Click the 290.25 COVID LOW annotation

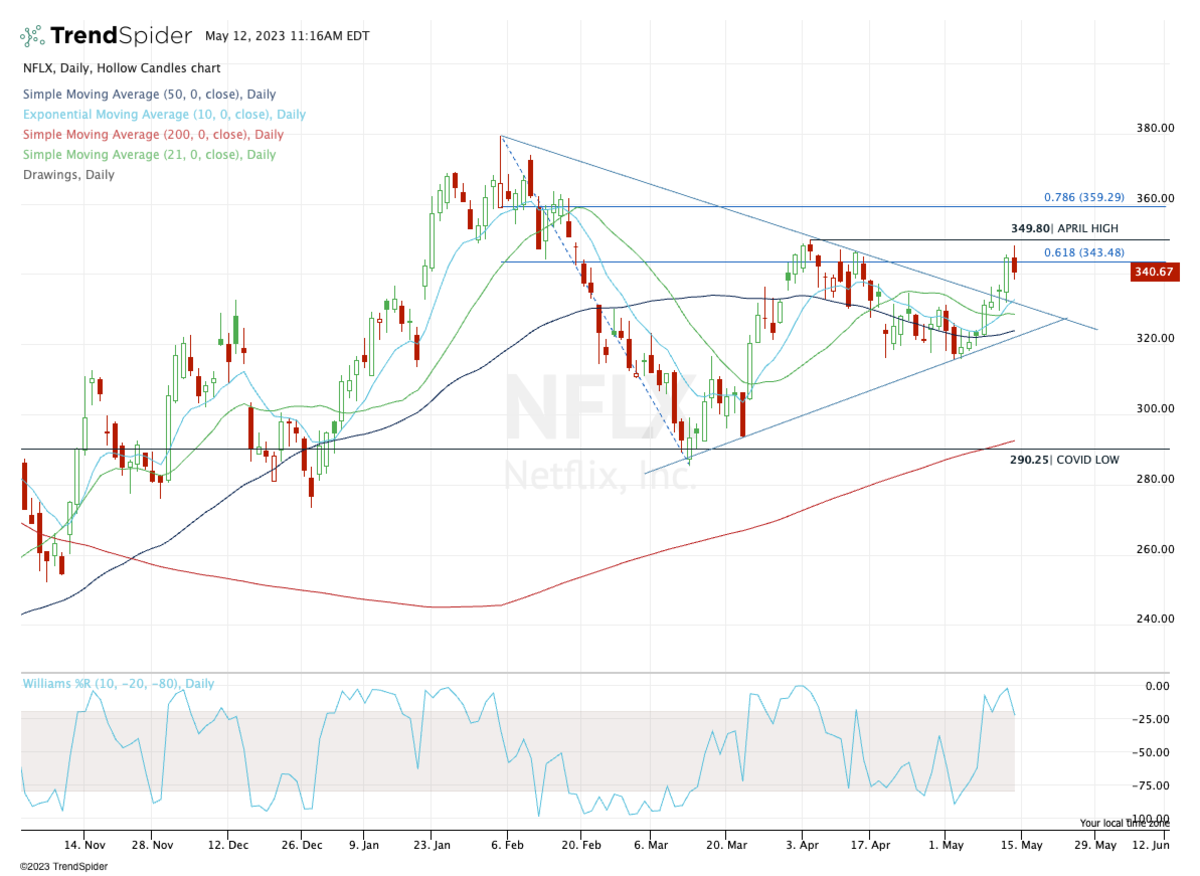(1064, 460)
